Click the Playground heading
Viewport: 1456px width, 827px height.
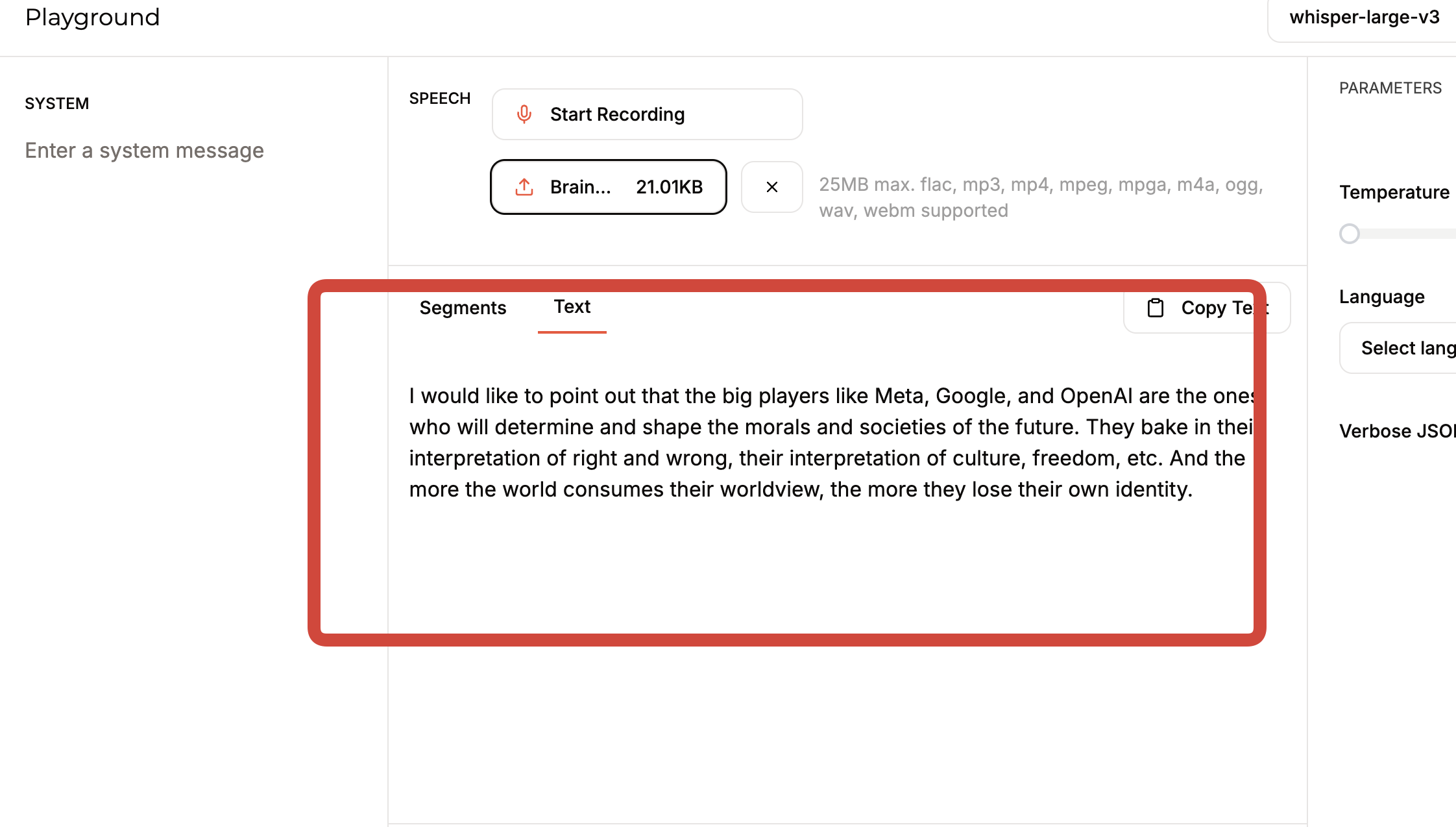click(93, 18)
